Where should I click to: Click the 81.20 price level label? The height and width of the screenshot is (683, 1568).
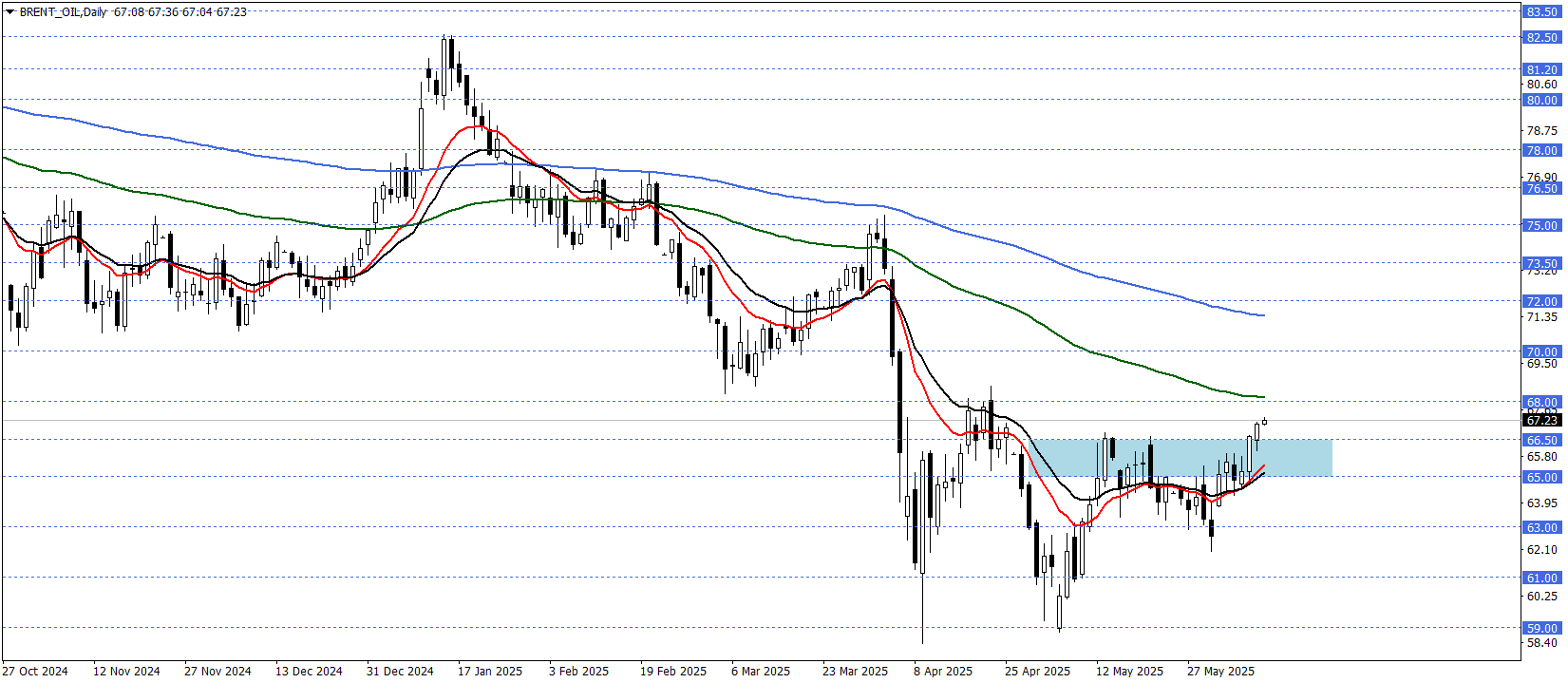[1542, 69]
